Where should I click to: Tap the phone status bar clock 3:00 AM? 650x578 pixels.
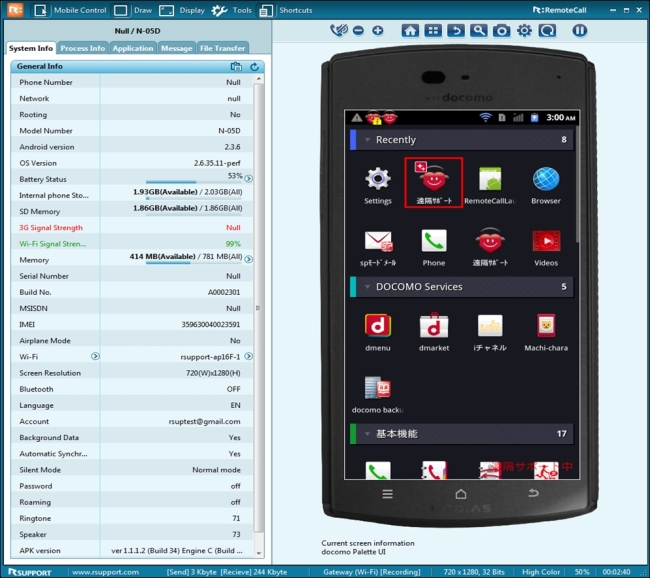(560, 118)
